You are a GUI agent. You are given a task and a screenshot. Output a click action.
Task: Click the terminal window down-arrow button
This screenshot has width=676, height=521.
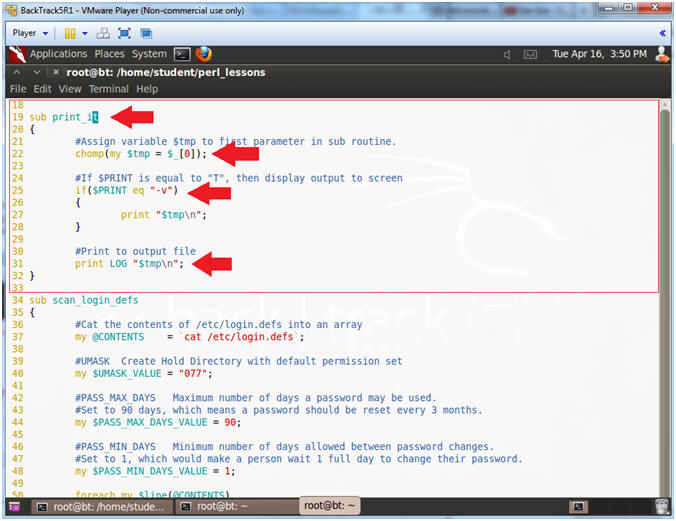click(37, 72)
